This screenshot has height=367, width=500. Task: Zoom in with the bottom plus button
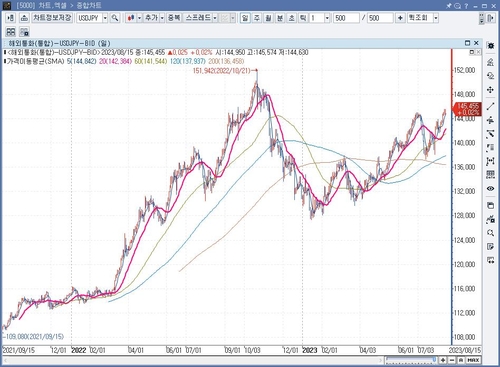(x=443, y=360)
